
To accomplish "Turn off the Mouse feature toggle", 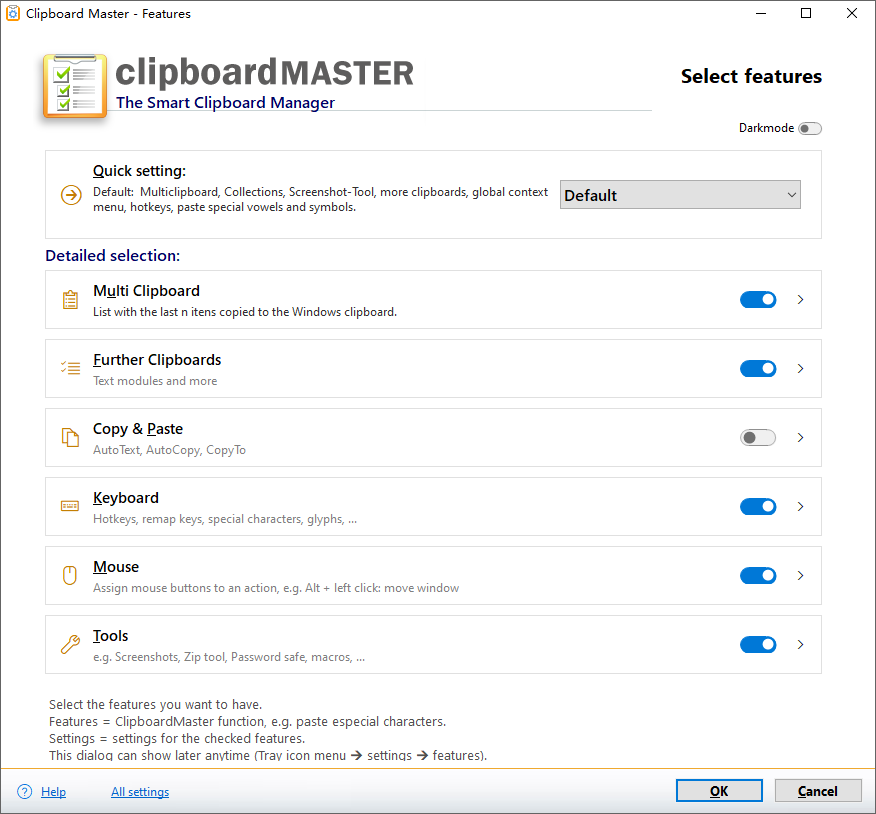I will (x=758, y=575).
